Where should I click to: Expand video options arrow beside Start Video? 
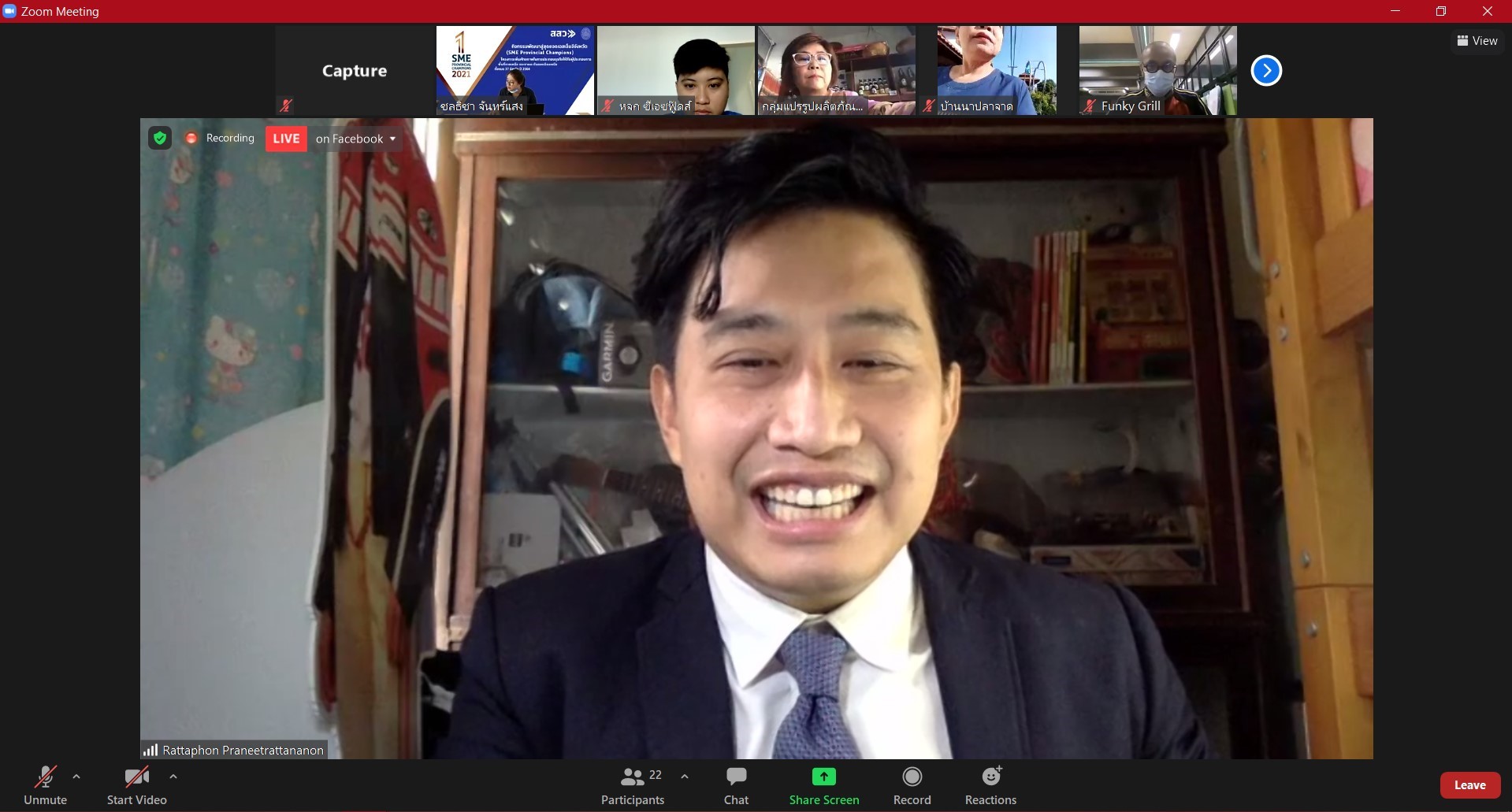173,777
